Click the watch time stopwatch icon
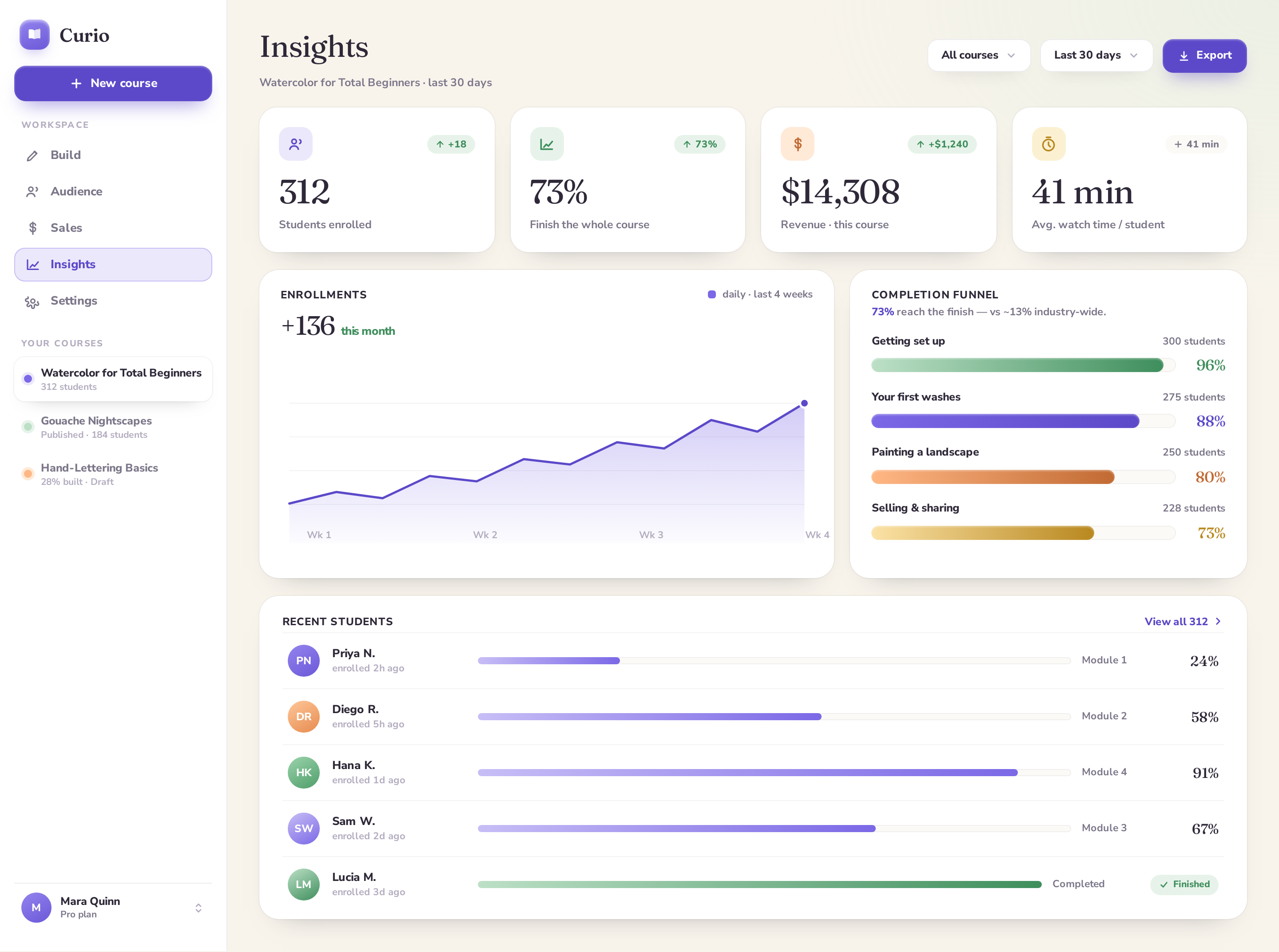This screenshot has width=1279, height=952. click(1049, 144)
